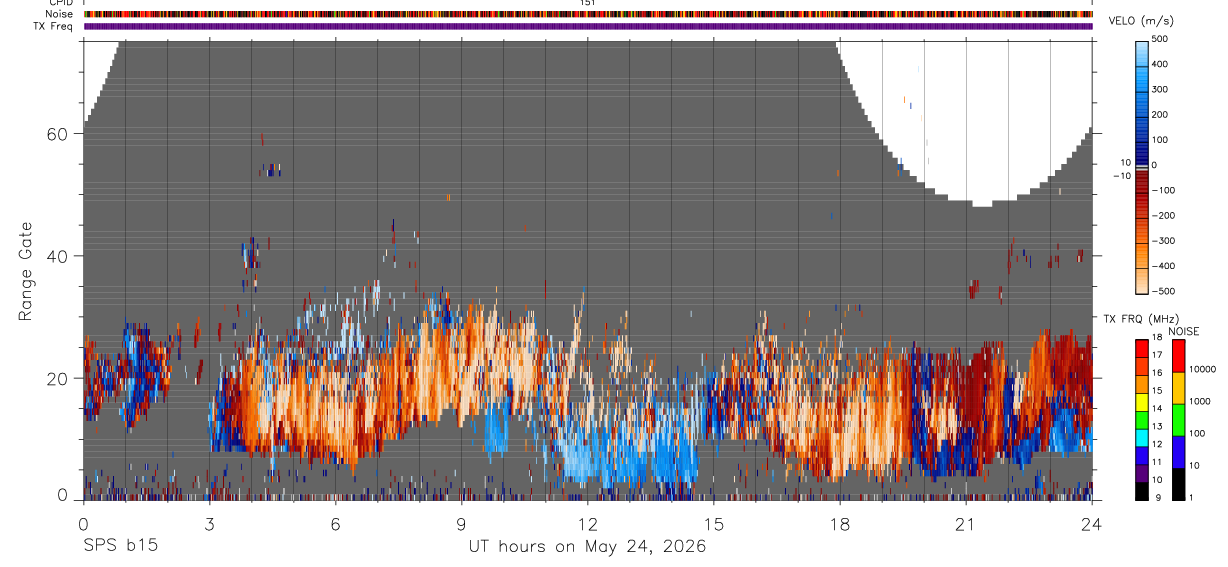Click the '300' label on VELO scale
The image size is (1228, 567).
pos(1160,89)
